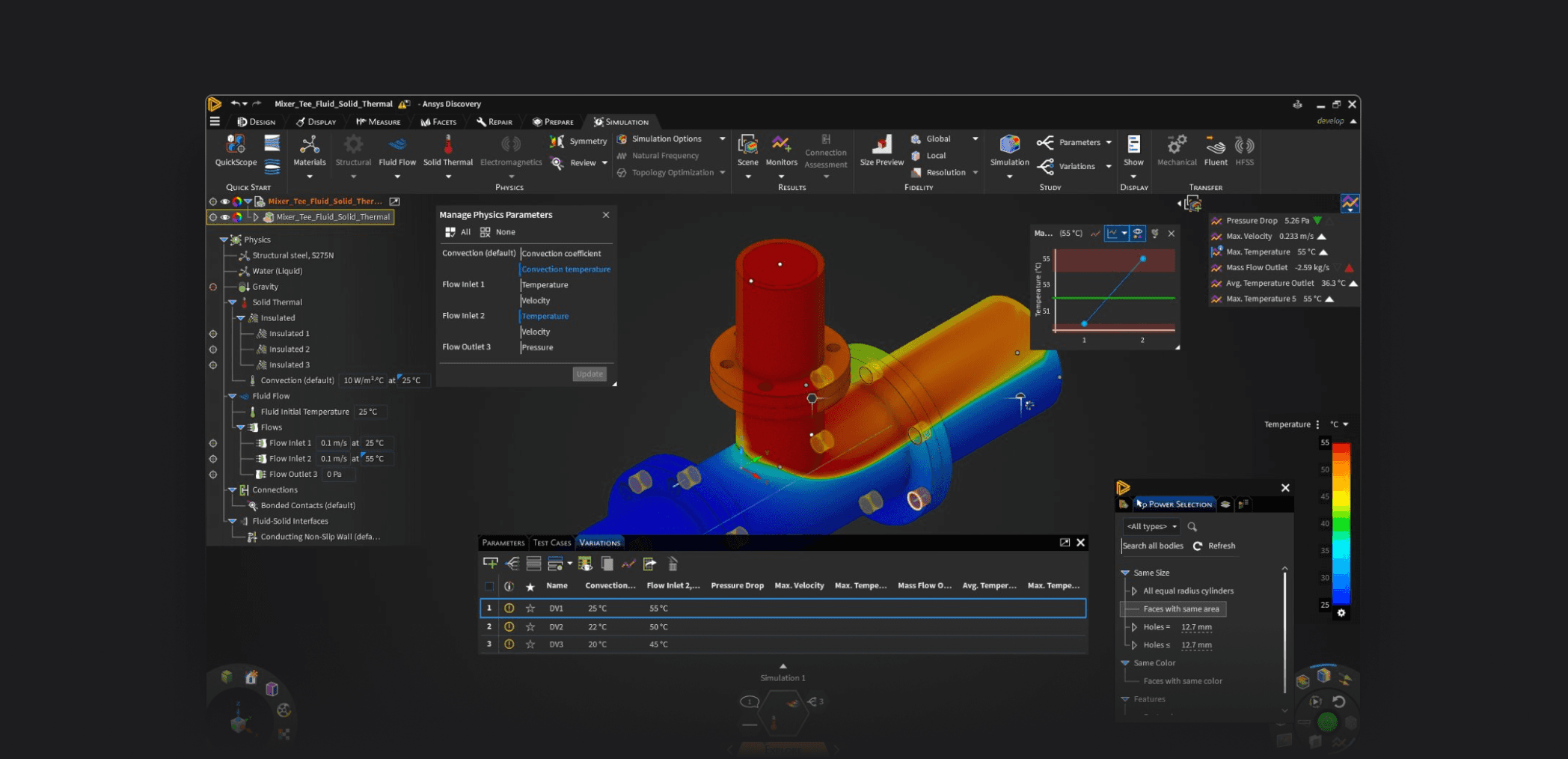1568x759 pixels.
Task: Collapse the Fluid Flow tree node
Action: [x=232, y=396]
